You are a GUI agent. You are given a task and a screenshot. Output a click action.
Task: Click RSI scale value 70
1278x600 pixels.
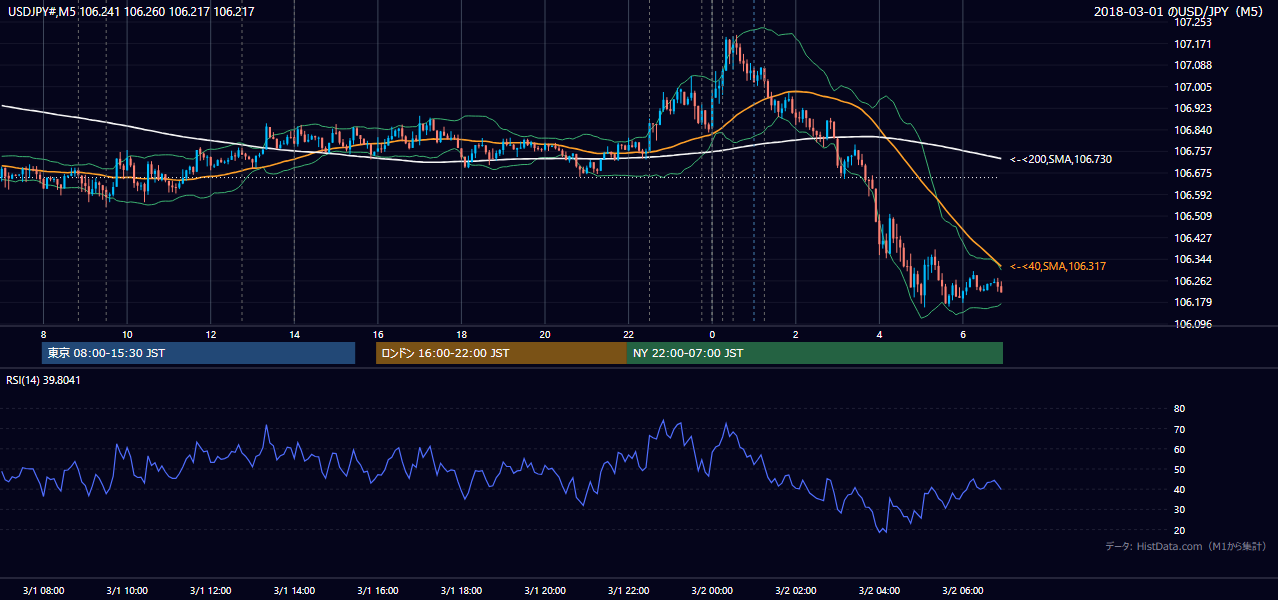click(x=1179, y=429)
